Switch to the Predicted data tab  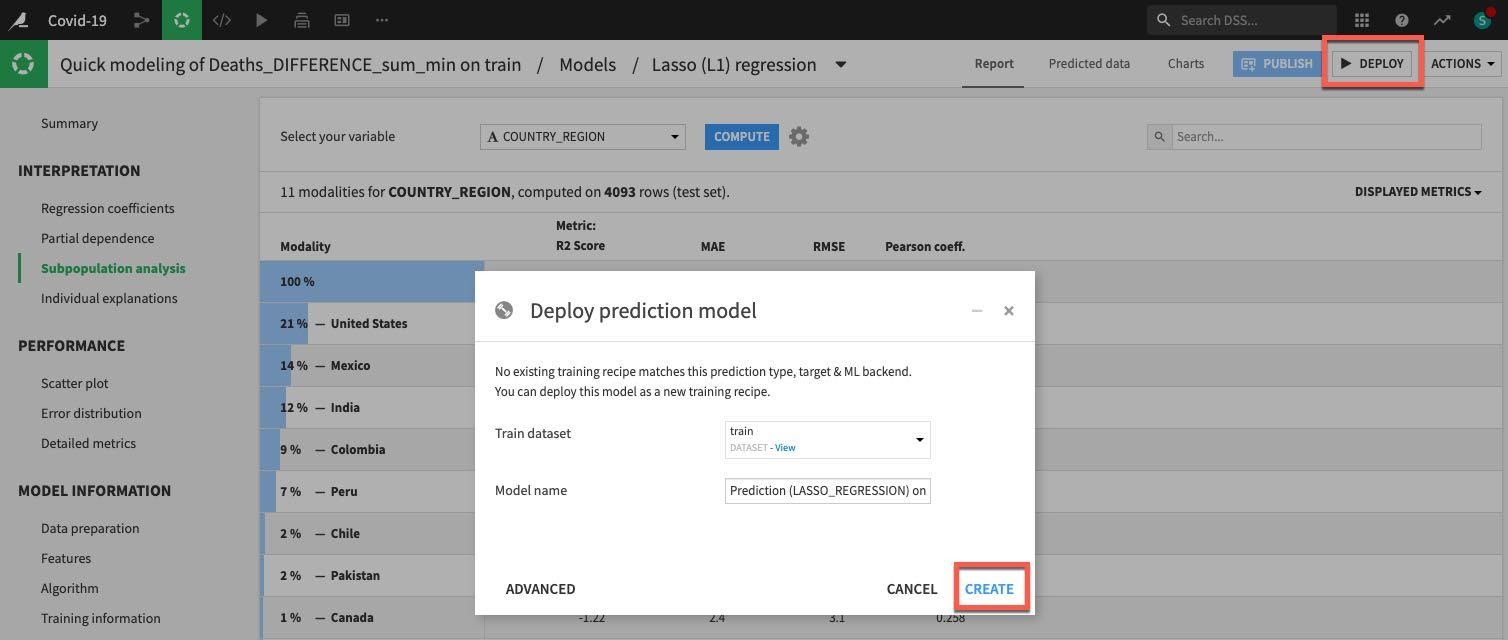pos(1089,64)
